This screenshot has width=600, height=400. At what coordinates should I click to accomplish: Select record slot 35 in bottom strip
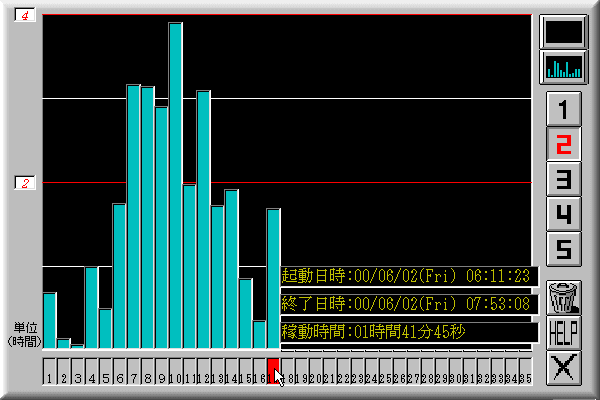525,371
